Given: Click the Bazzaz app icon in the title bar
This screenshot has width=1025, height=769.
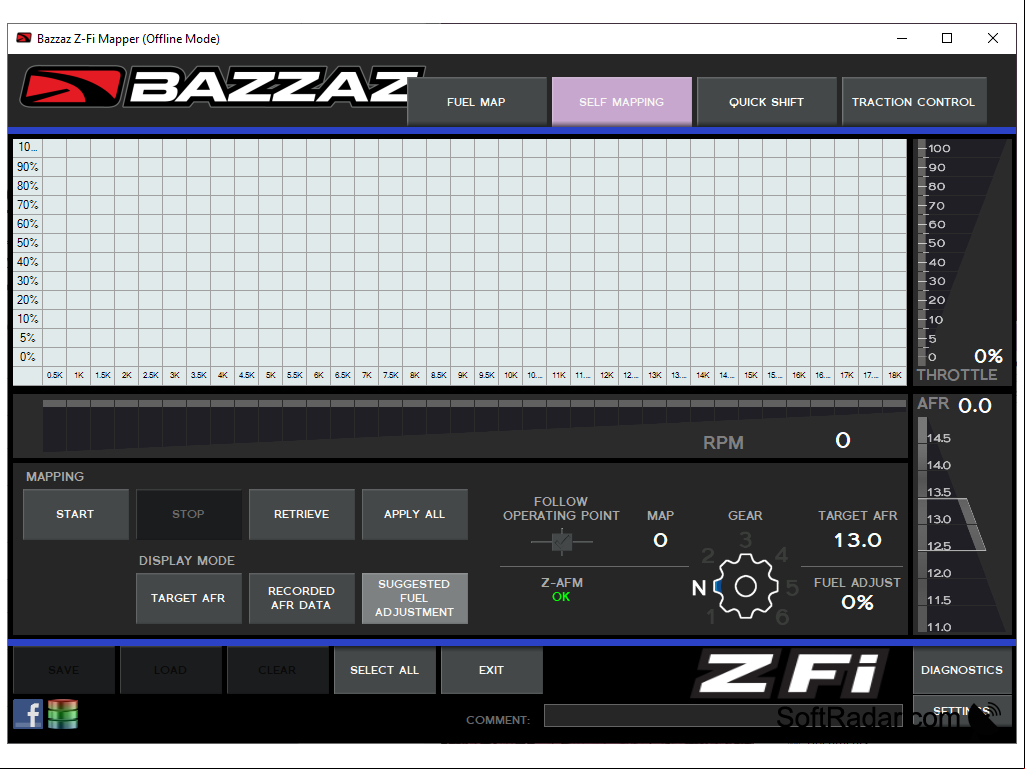Looking at the screenshot, I should (x=24, y=38).
